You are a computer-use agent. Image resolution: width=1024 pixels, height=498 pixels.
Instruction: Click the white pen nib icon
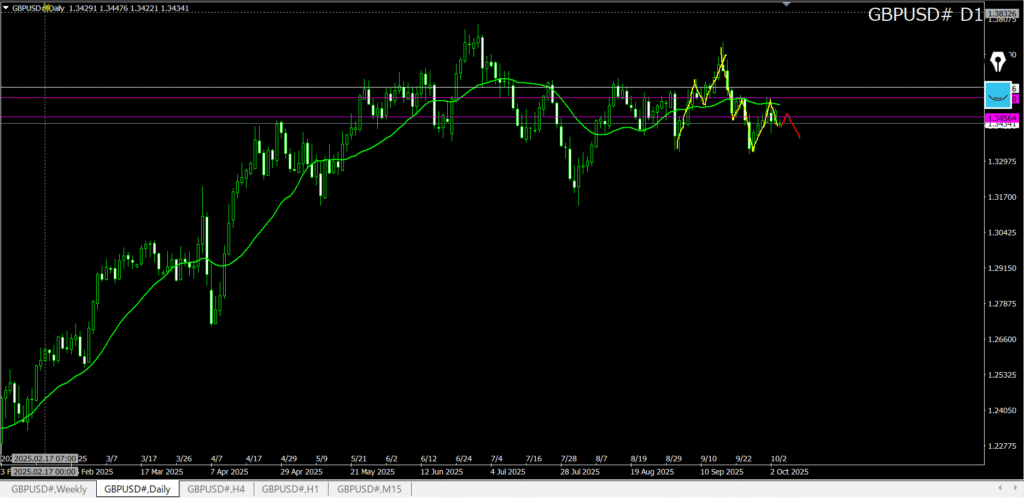click(x=997, y=62)
